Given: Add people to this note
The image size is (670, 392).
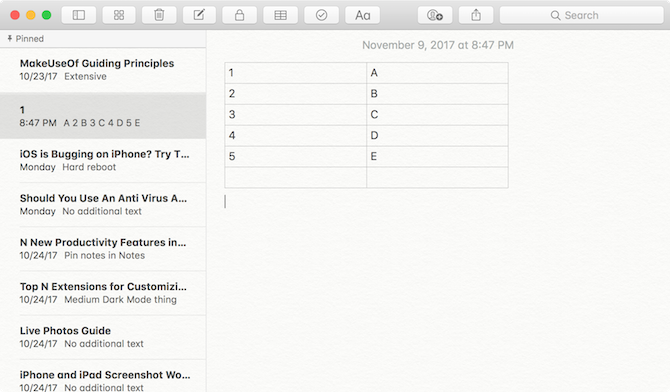Looking at the screenshot, I should (435, 15).
